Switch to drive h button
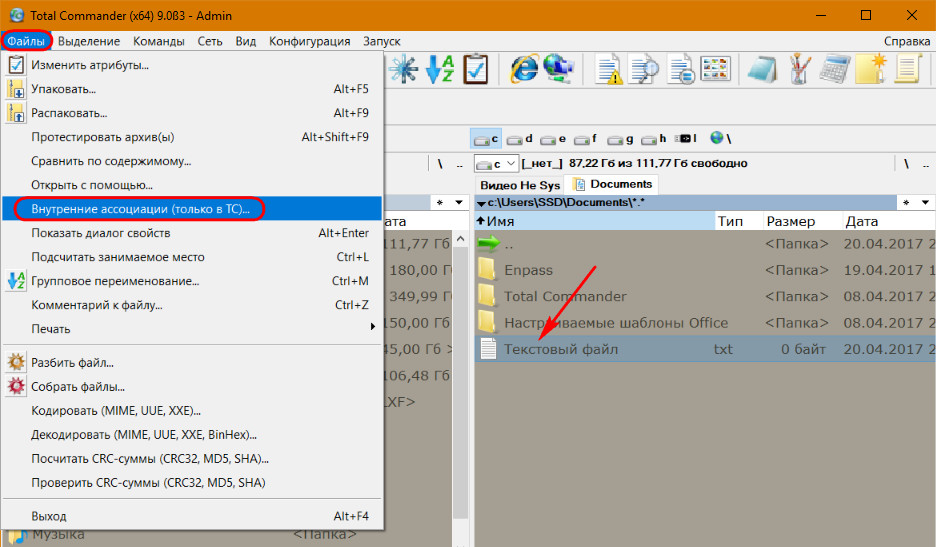The height and width of the screenshot is (547, 936). click(x=654, y=139)
